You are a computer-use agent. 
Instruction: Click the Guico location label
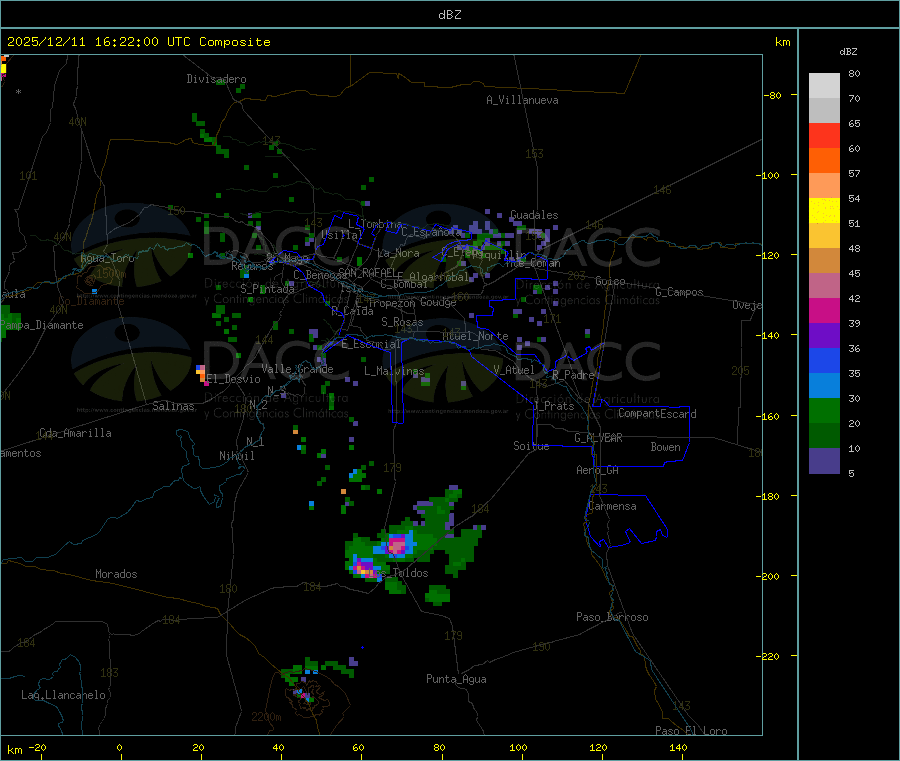tap(610, 281)
